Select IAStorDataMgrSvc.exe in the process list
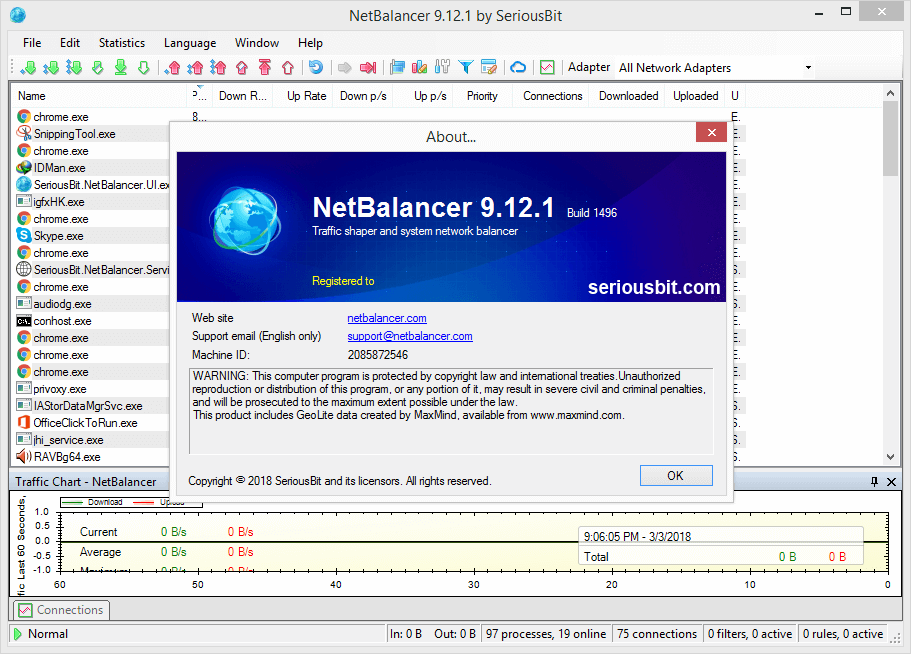This screenshot has height=654, width=911. point(88,406)
